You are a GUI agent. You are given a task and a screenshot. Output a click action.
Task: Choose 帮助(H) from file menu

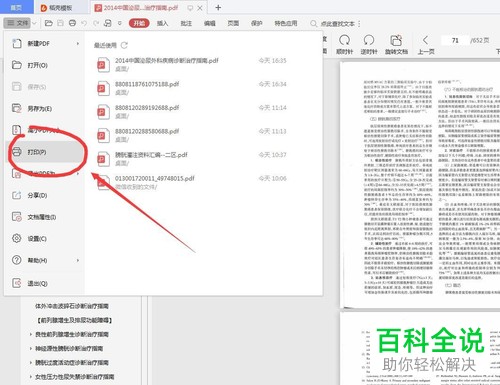[x=45, y=260]
